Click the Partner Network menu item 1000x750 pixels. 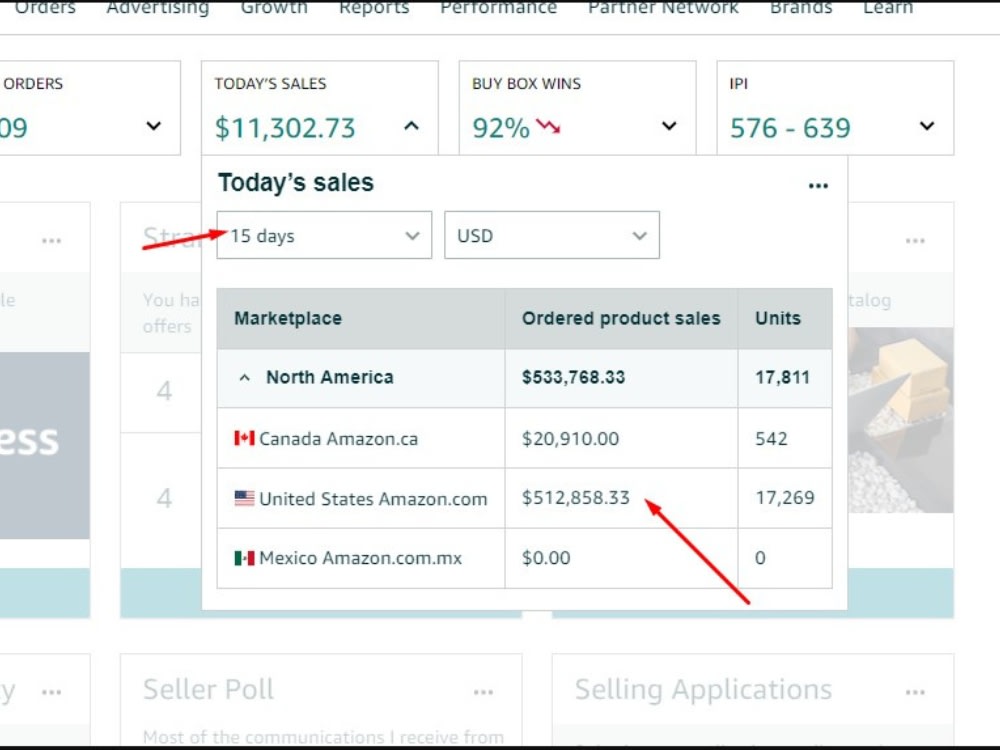tap(663, 8)
